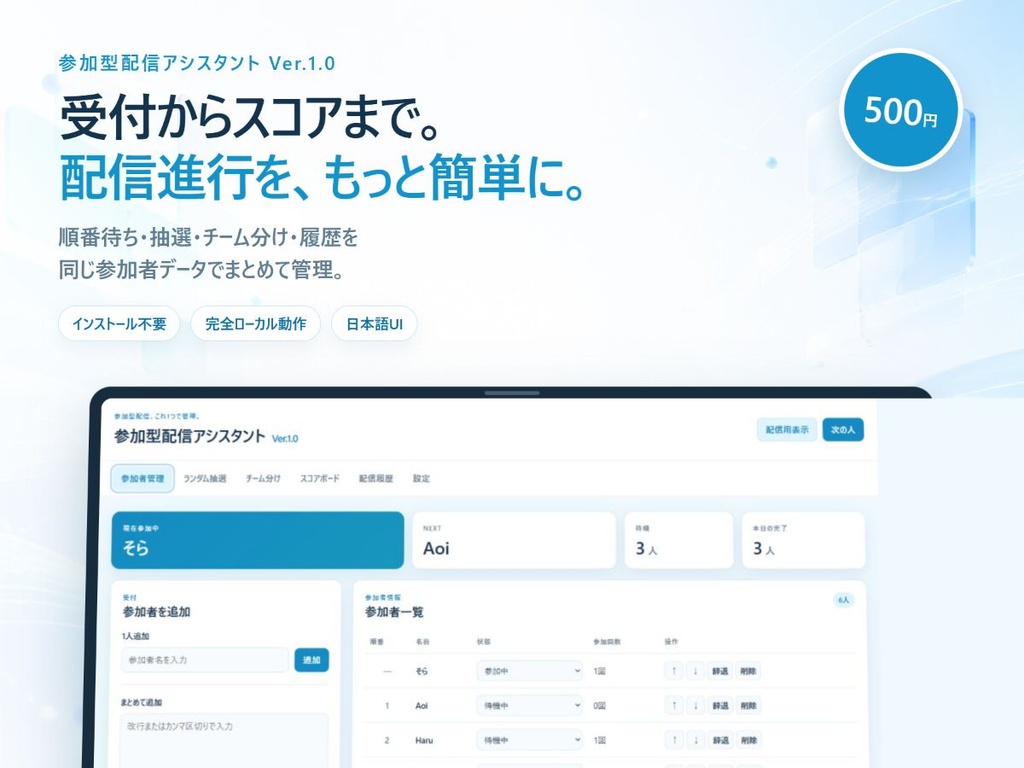The height and width of the screenshot is (768, 1024).
Task: Click the 次の人 button
Action: [842, 430]
